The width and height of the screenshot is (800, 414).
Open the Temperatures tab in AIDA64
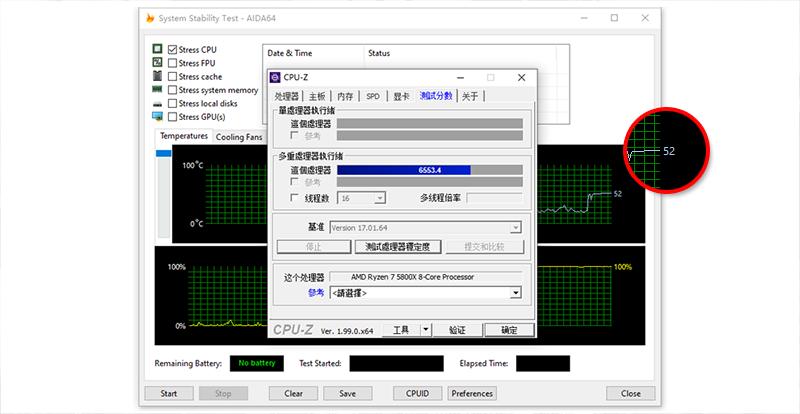point(184,136)
